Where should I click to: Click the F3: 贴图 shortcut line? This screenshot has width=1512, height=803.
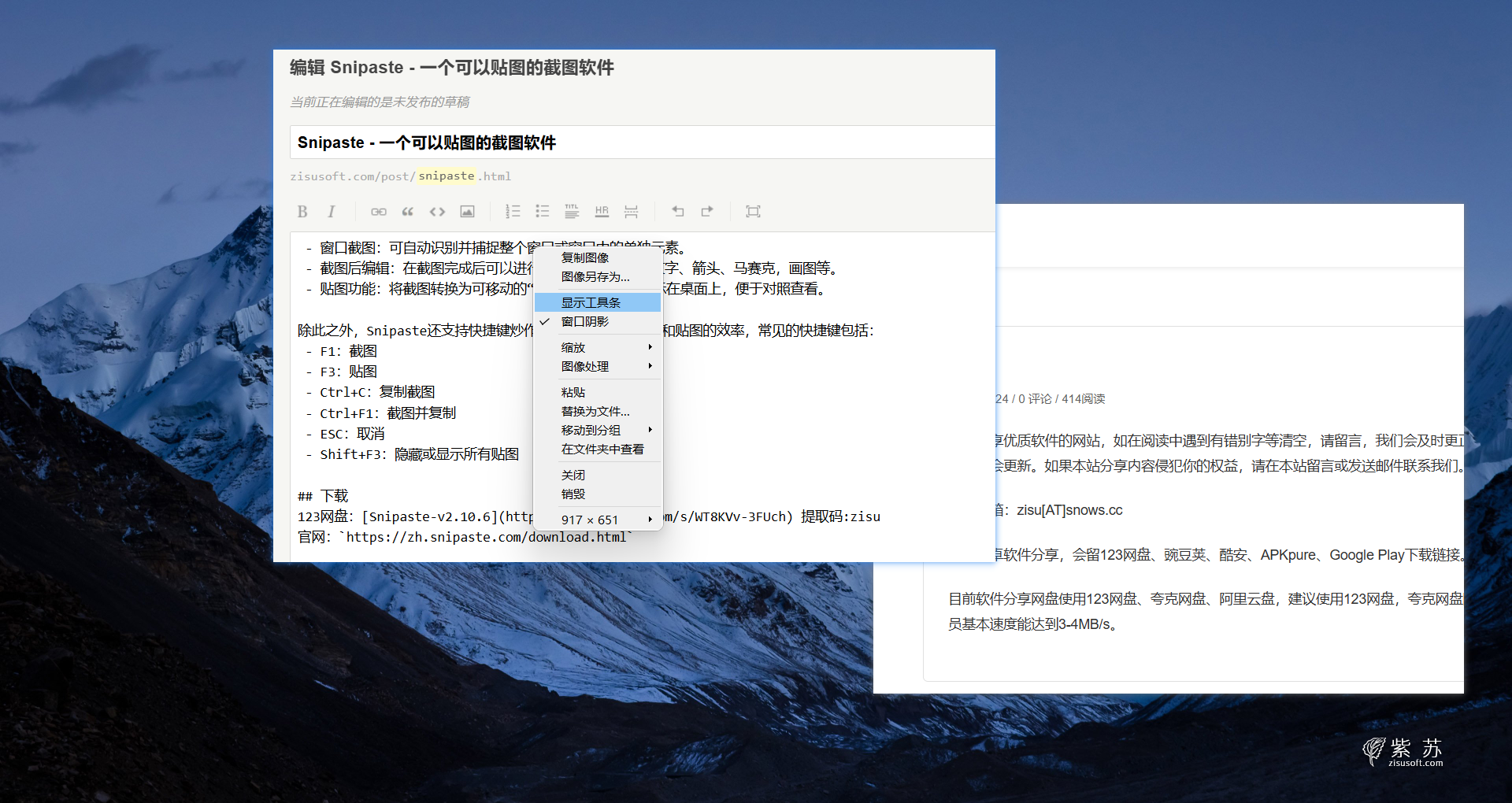pyautogui.click(x=341, y=372)
